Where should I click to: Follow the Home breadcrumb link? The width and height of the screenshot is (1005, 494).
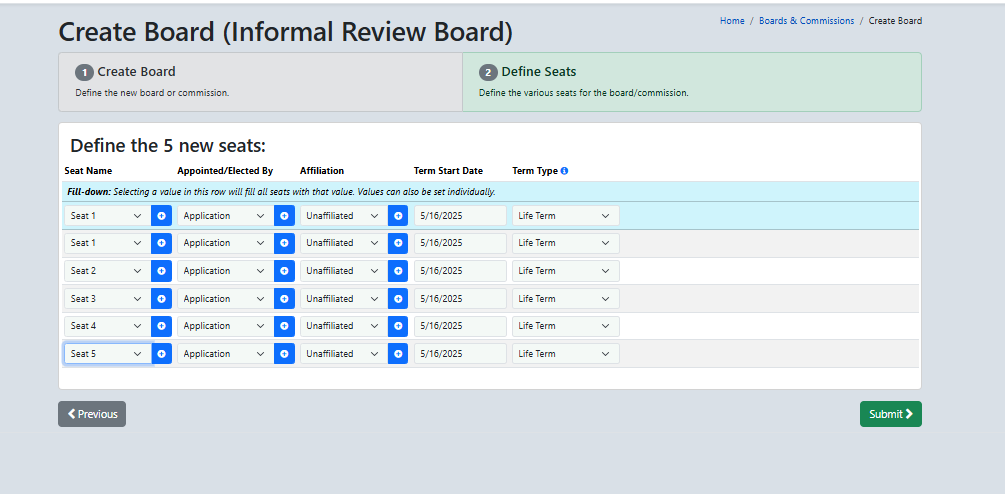[x=732, y=21]
